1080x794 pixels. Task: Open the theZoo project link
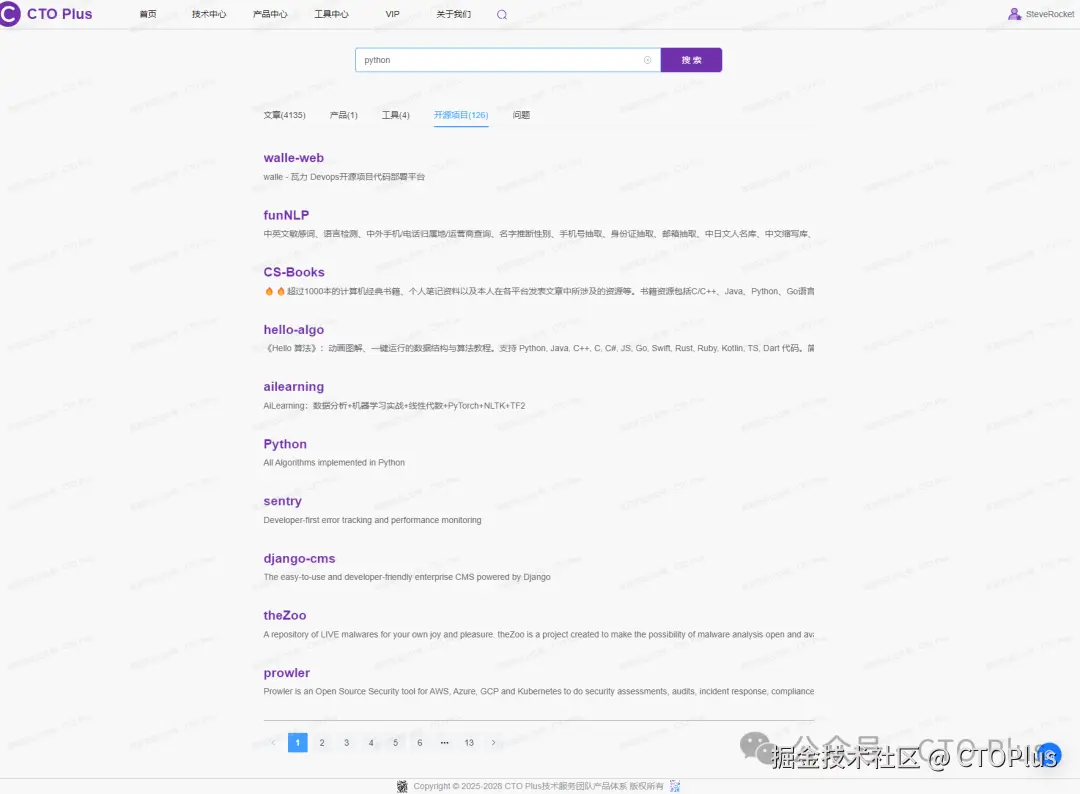[284, 616]
